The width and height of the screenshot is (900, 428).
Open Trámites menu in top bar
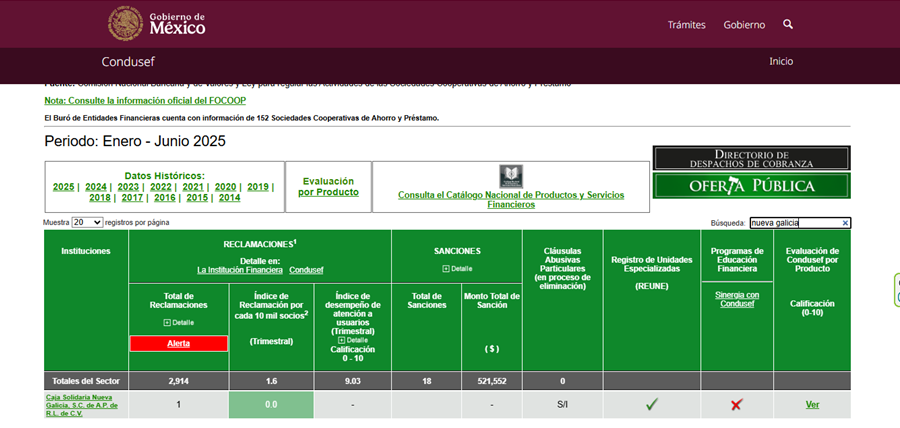(x=686, y=25)
